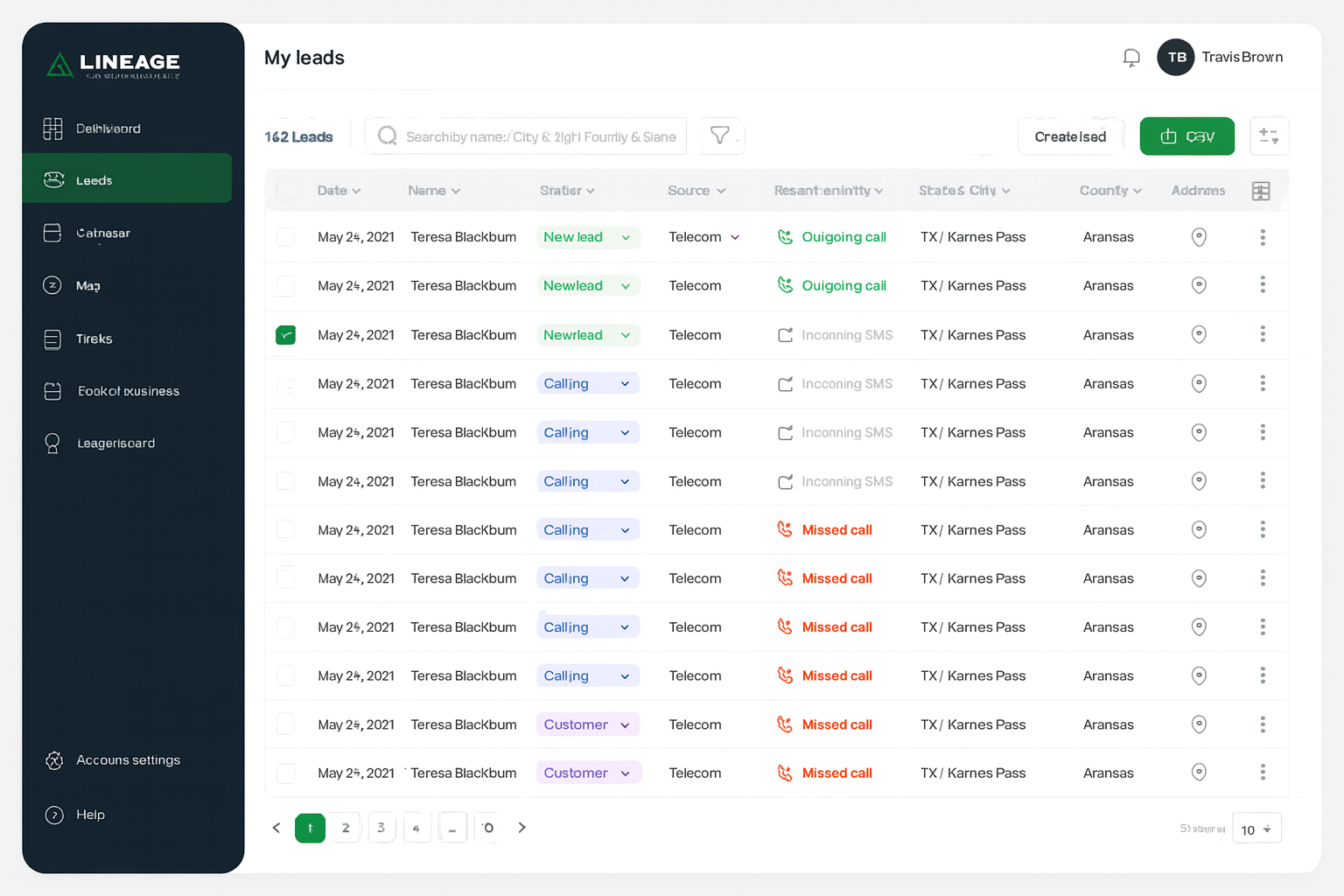Export leads using the green CSV button
This screenshot has width=1344, height=896.
click(1186, 136)
